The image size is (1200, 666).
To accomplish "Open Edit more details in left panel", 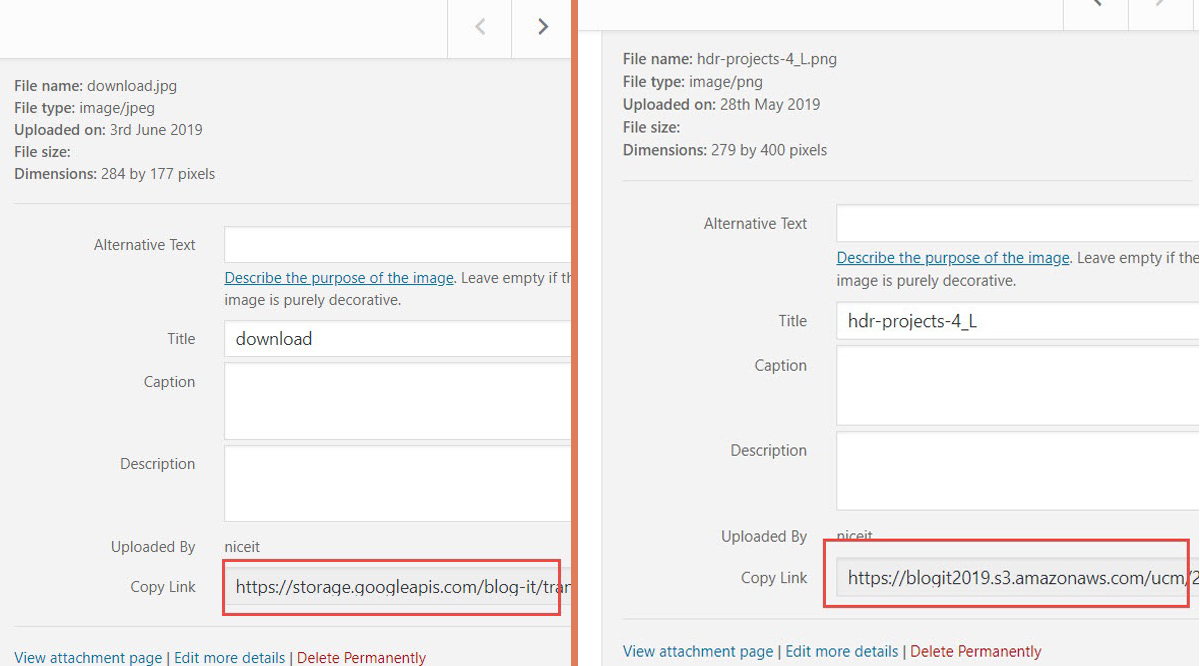I will [229, 657].
